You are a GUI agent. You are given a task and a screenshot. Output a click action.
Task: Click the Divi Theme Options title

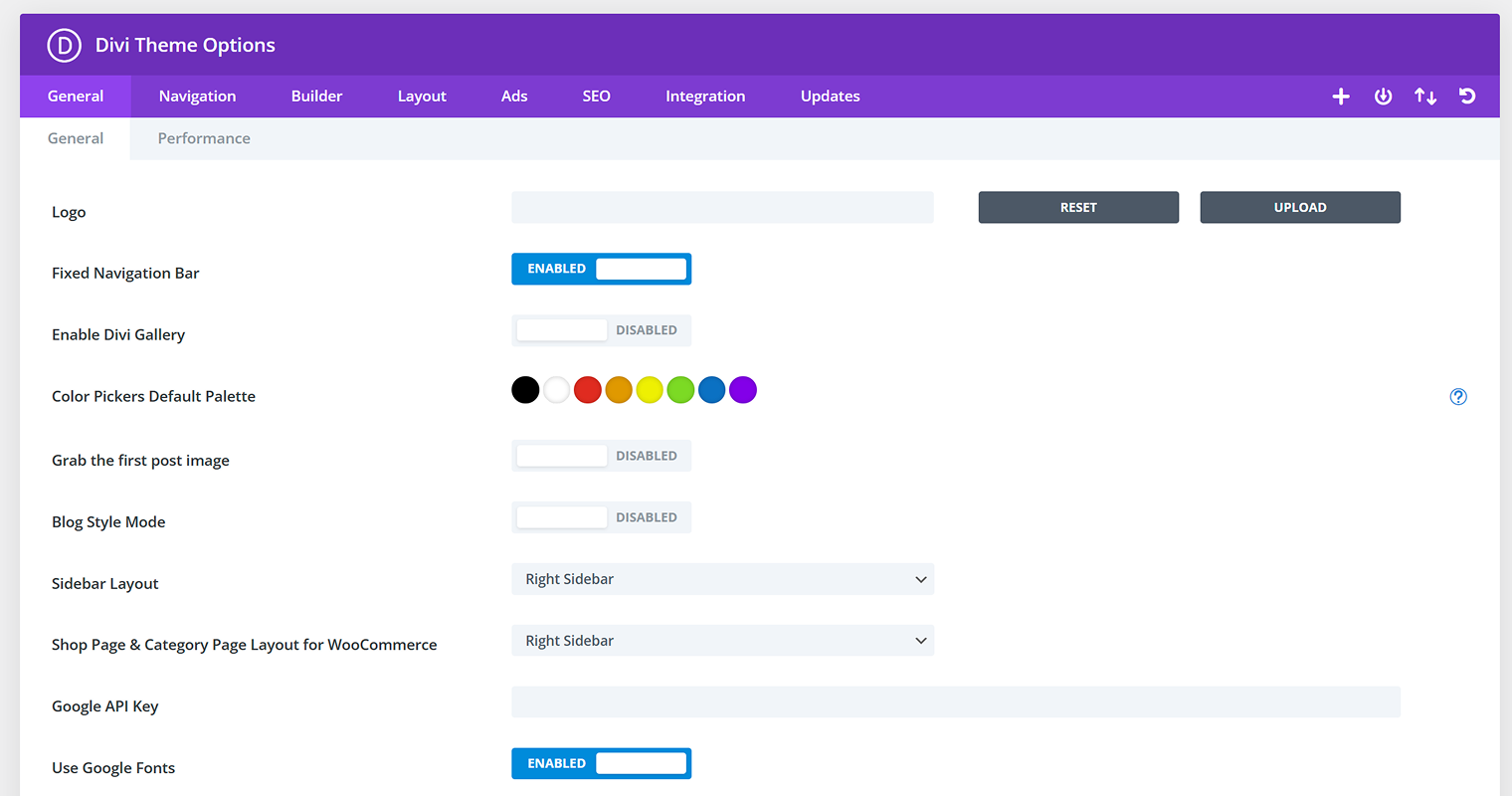185,46
